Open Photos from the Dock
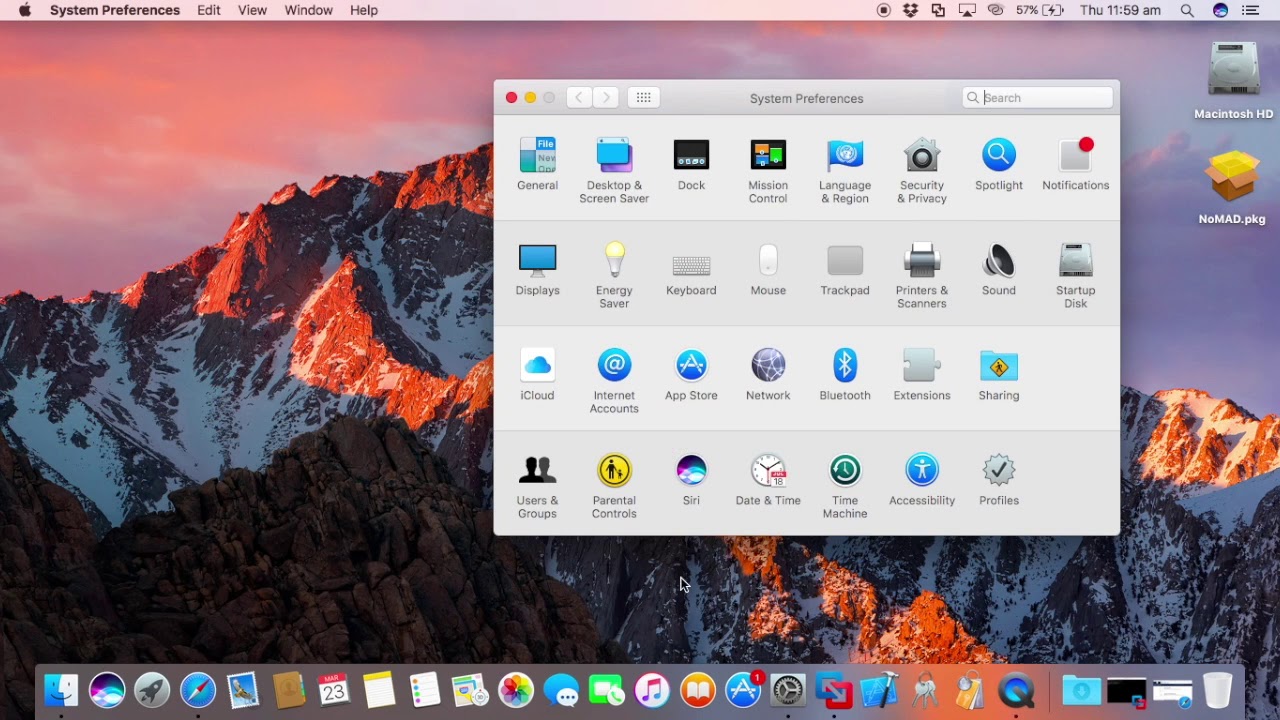The height and width of the screenshot is (720, 1280). [516, 690]
